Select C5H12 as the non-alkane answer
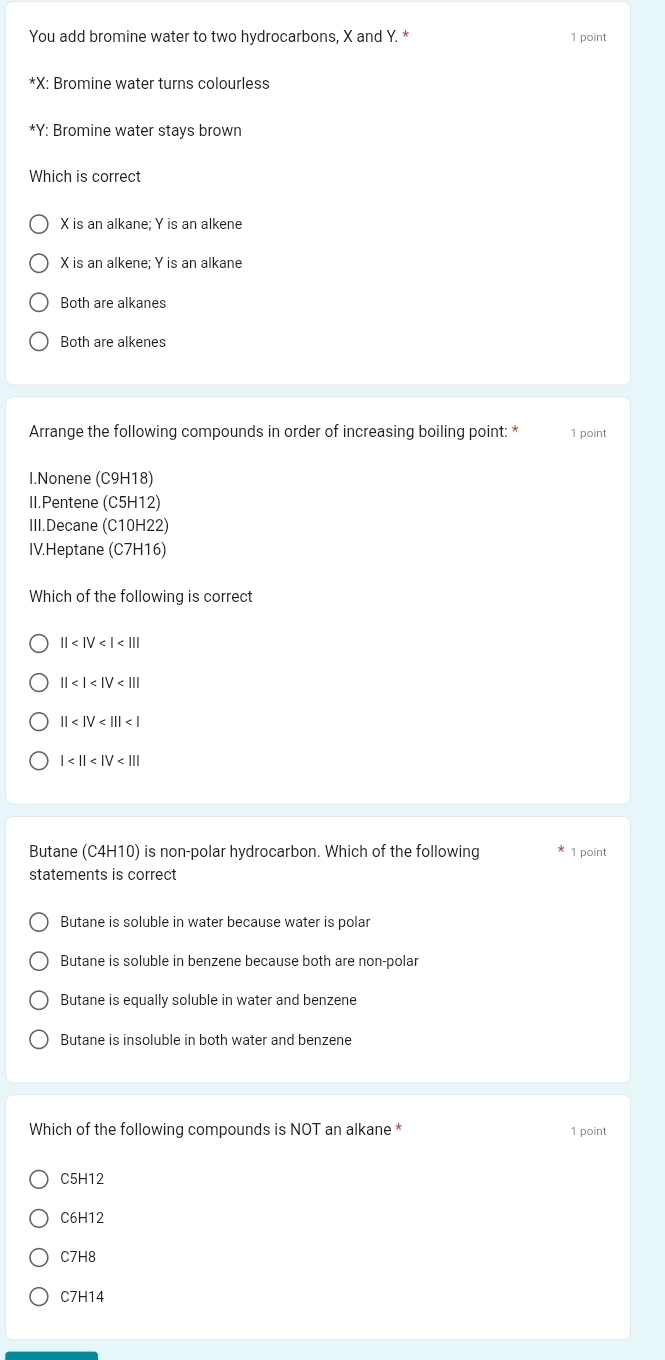Image resolution: width=665 pixels, height=1360 pixels. coord(38,1179)
